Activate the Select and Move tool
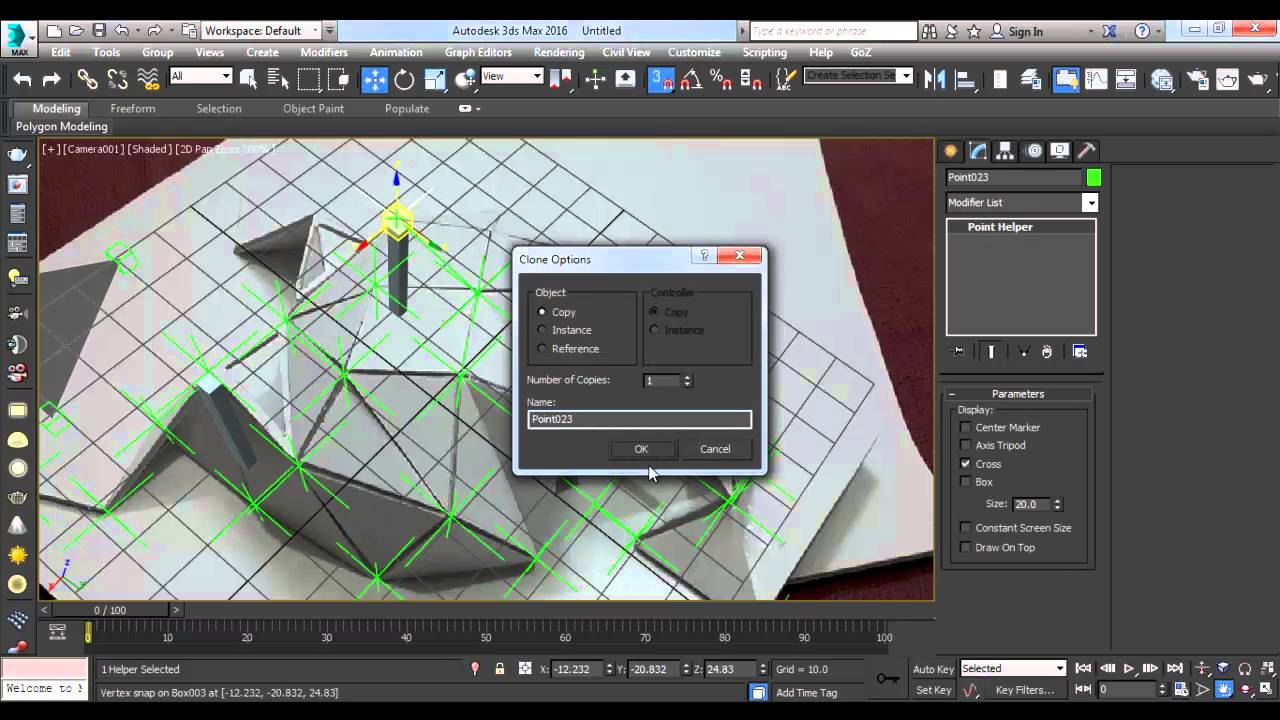 pyautogui.click(x=374, y=79)
